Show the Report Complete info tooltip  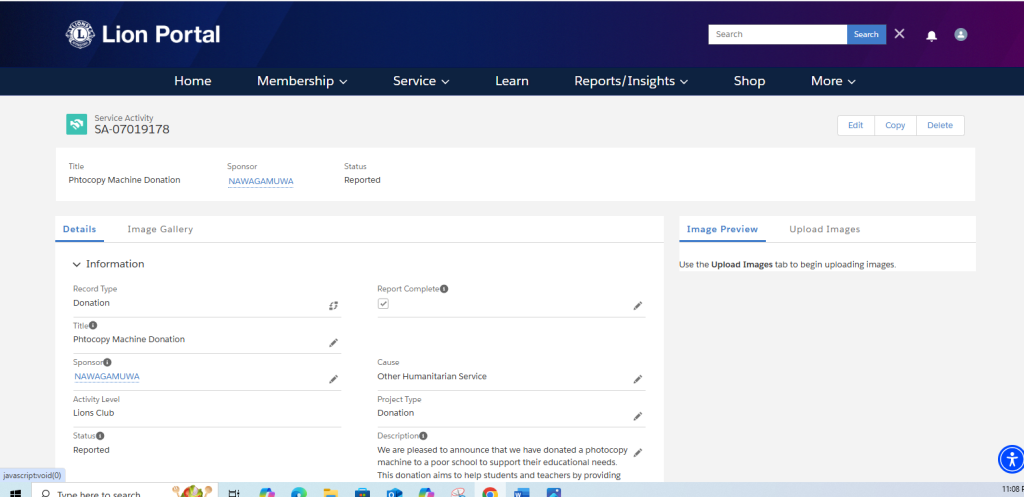(444, 289)
